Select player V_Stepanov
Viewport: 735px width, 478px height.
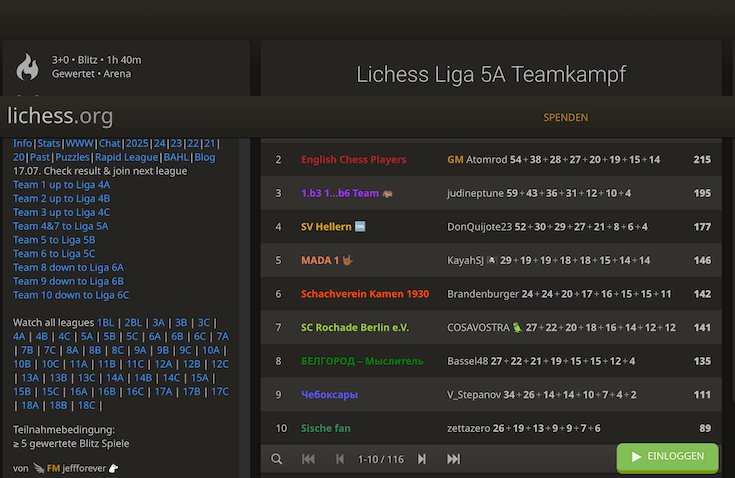point(474,395)
